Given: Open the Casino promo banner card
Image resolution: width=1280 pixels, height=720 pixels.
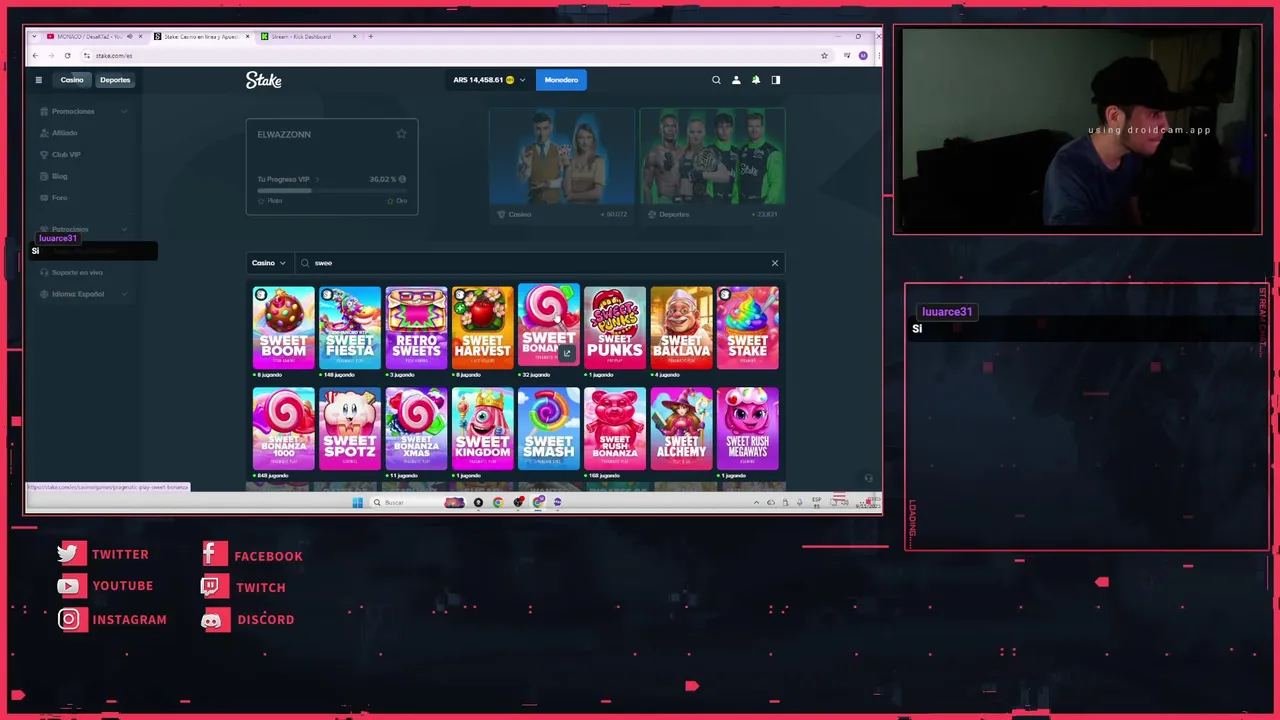Looking at the screenshot, I should click(562, 165).
